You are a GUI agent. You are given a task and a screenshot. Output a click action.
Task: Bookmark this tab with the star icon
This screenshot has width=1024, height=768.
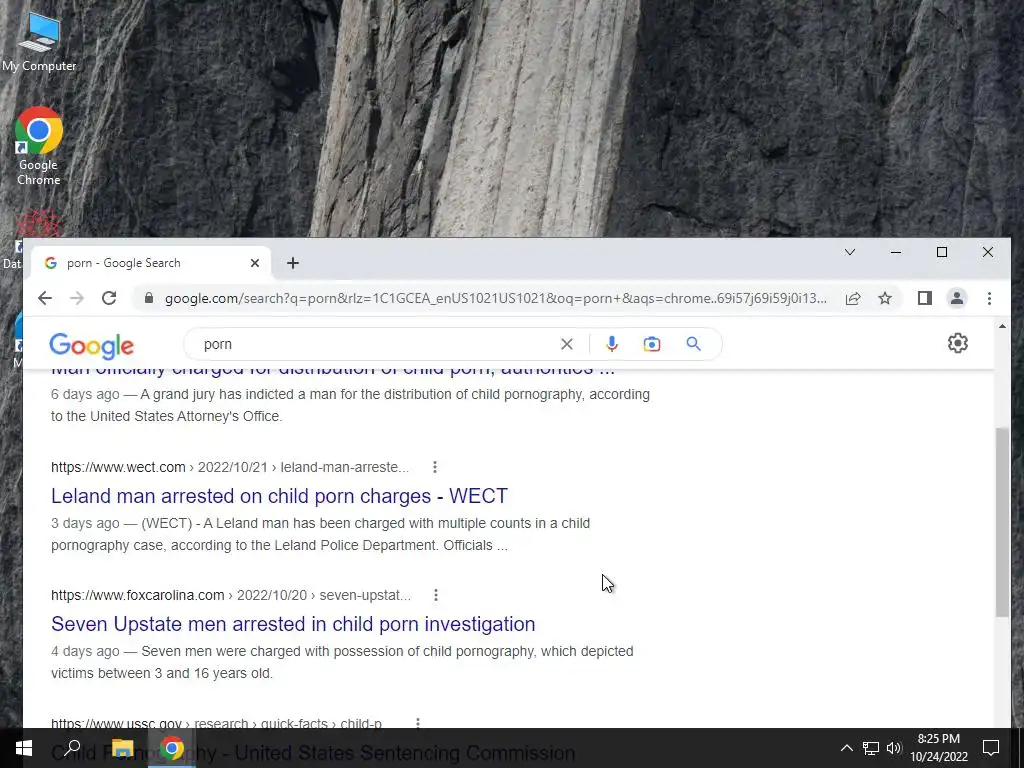[x=885, y=298]
